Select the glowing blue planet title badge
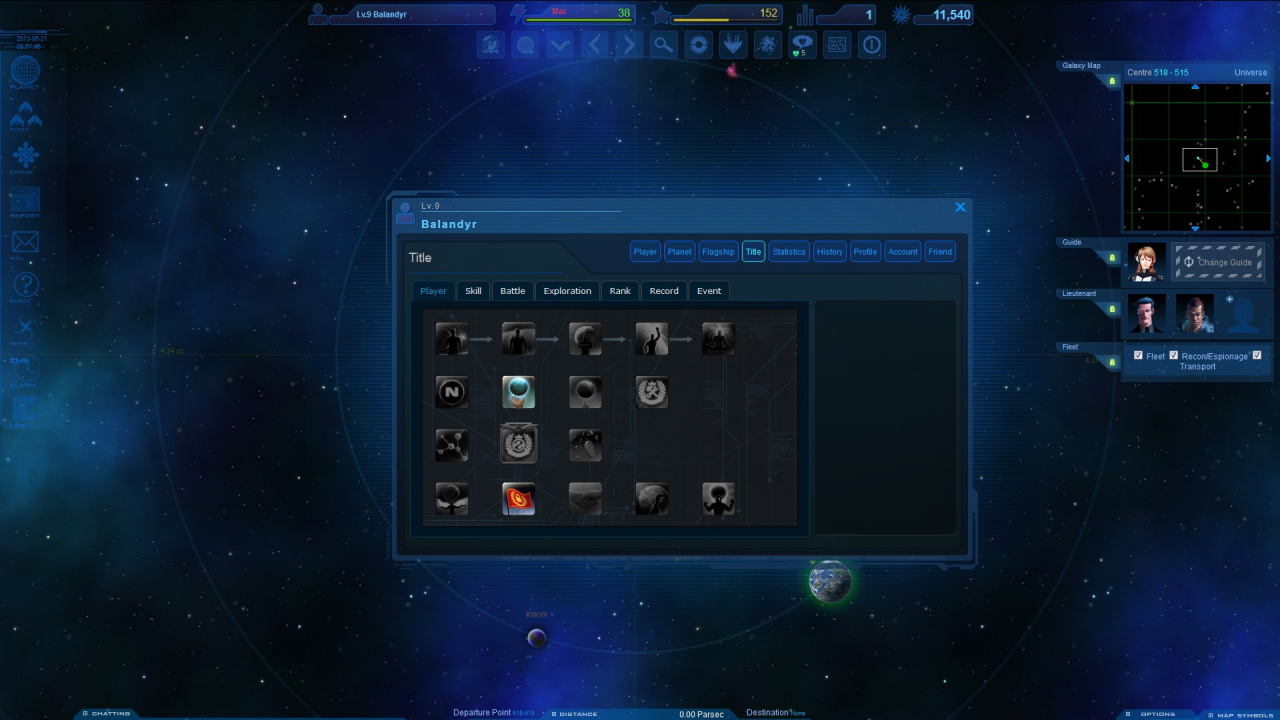The width and height of the screenshot is (1280, 720). (518, 392)
